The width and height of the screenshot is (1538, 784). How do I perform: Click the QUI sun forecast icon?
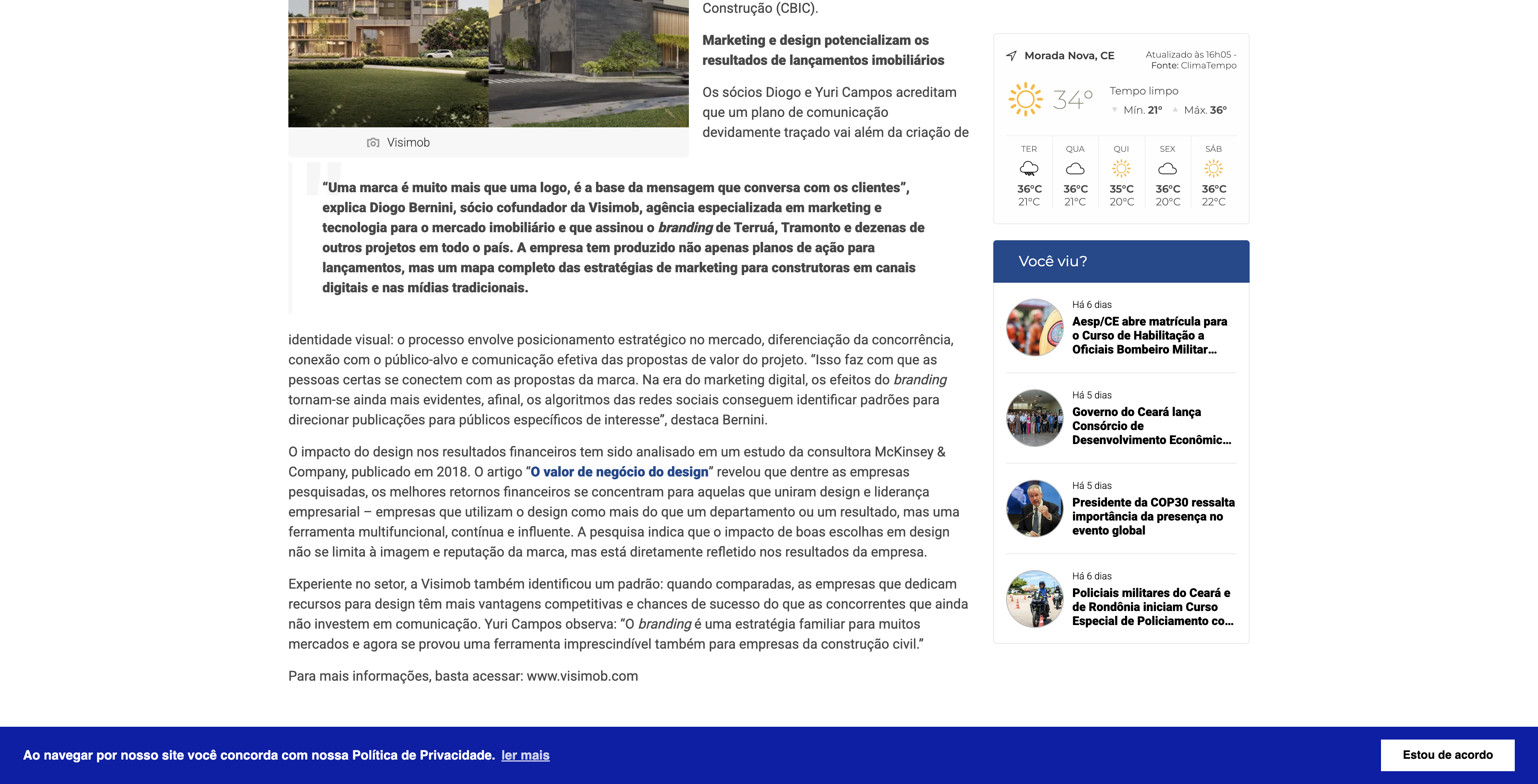pos(1121,169)
